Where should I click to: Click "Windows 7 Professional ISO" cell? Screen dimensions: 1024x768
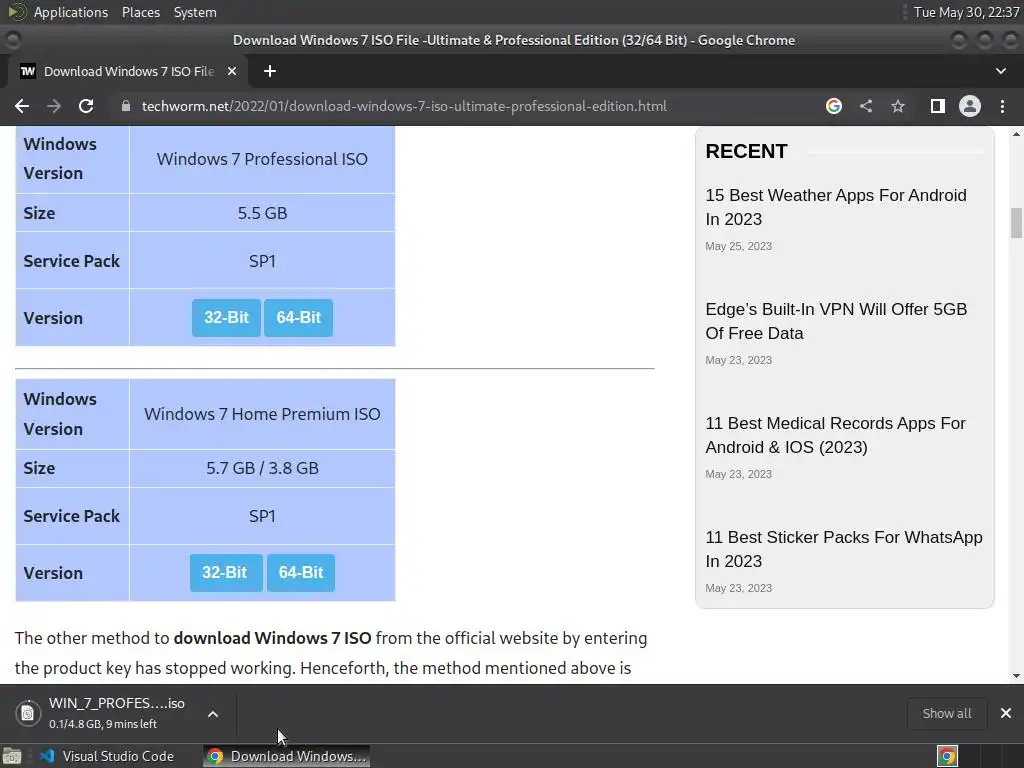tap(263, 159)
